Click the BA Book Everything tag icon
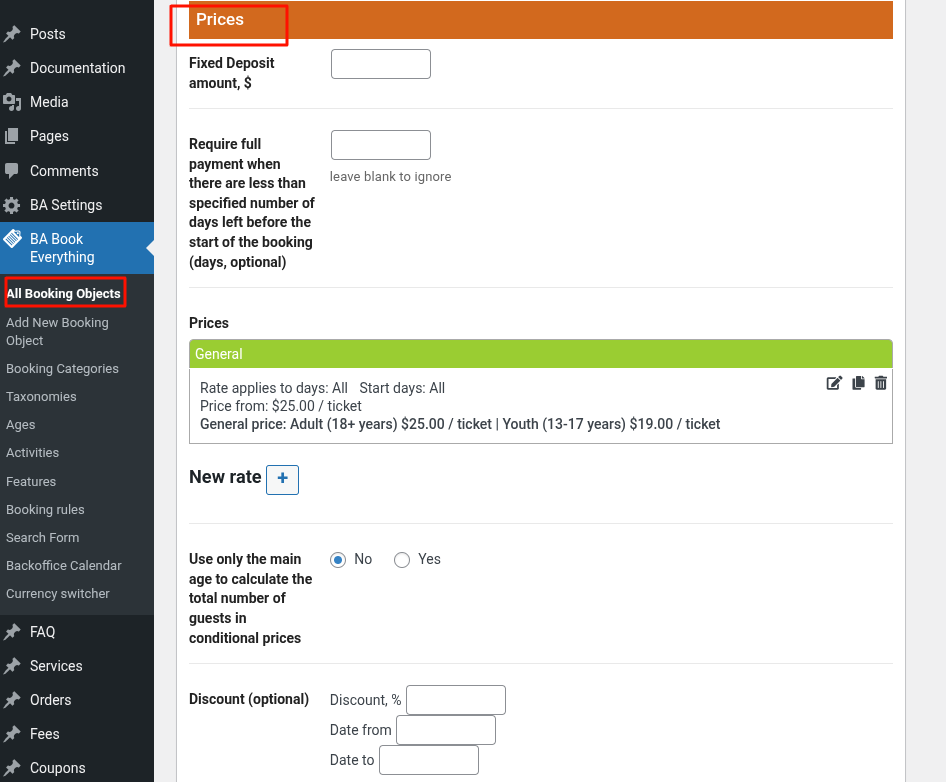Image resolution: width=946 pixels, height=782 pixels. pyautogui.click(x=12, y=239)
